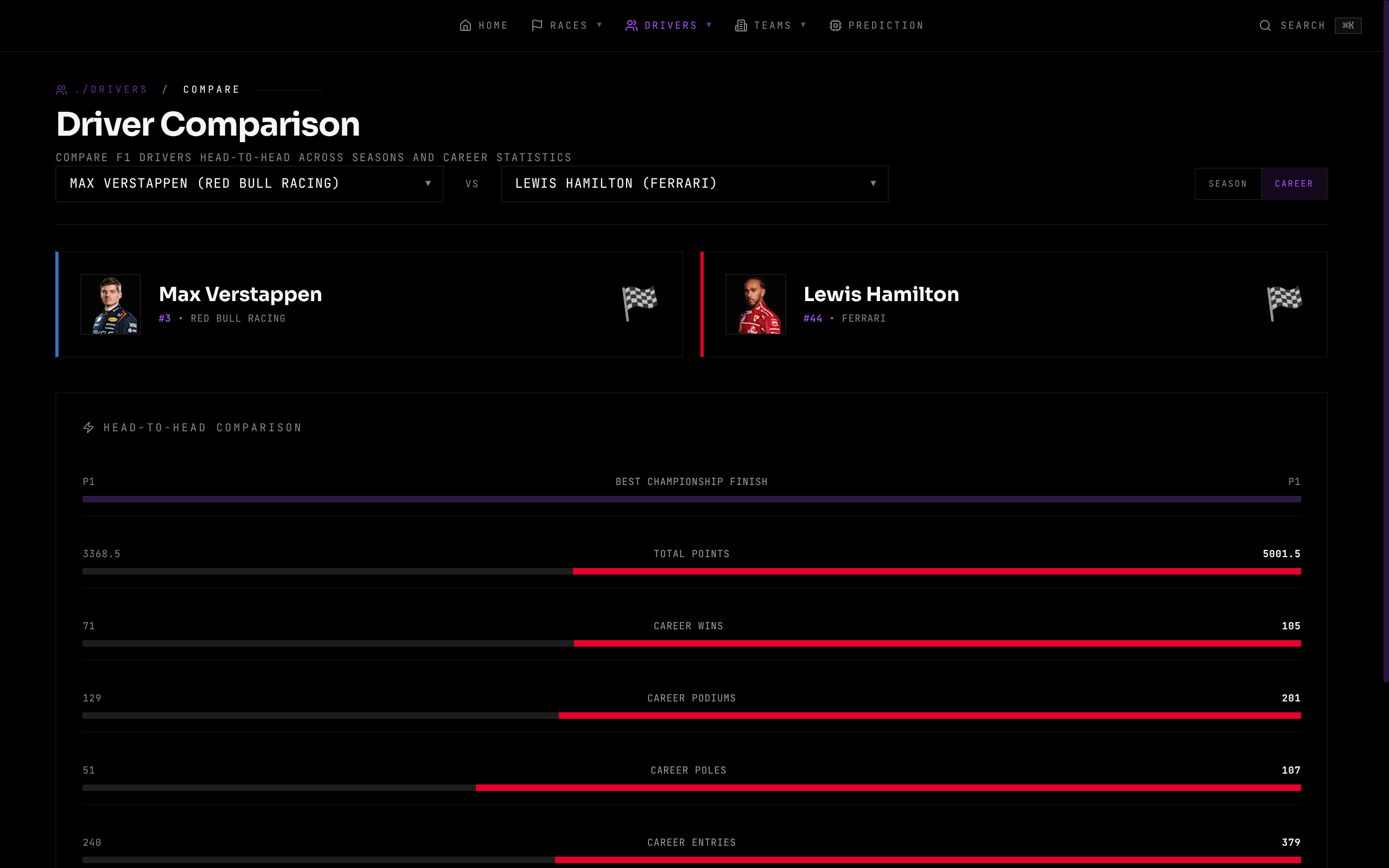
Task: Switch to Season comparison mode
Action: pos(1228,184)
